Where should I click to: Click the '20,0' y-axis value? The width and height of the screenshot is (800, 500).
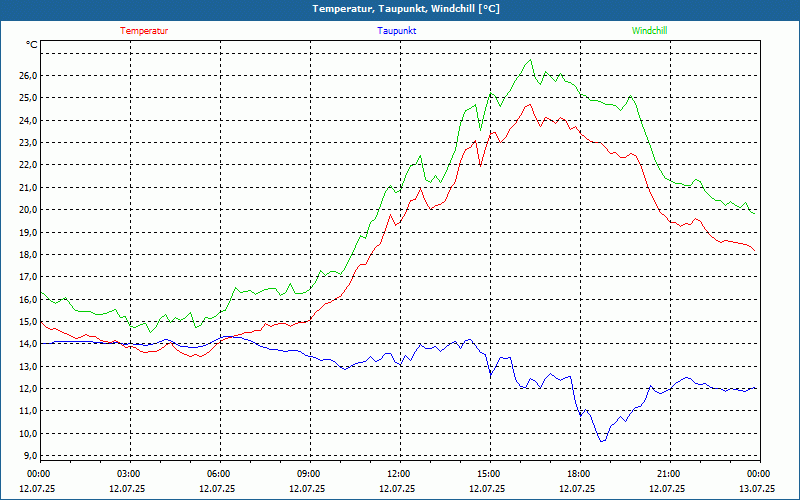tap(28, 210)
